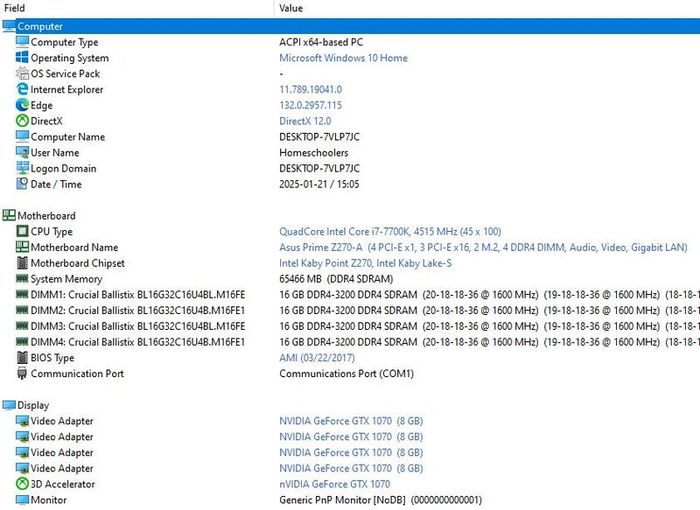The height and width of the screenshot is (510, 700).
Task: Open the AMI (03/22/2017) BIOS link
Action: 317,358
